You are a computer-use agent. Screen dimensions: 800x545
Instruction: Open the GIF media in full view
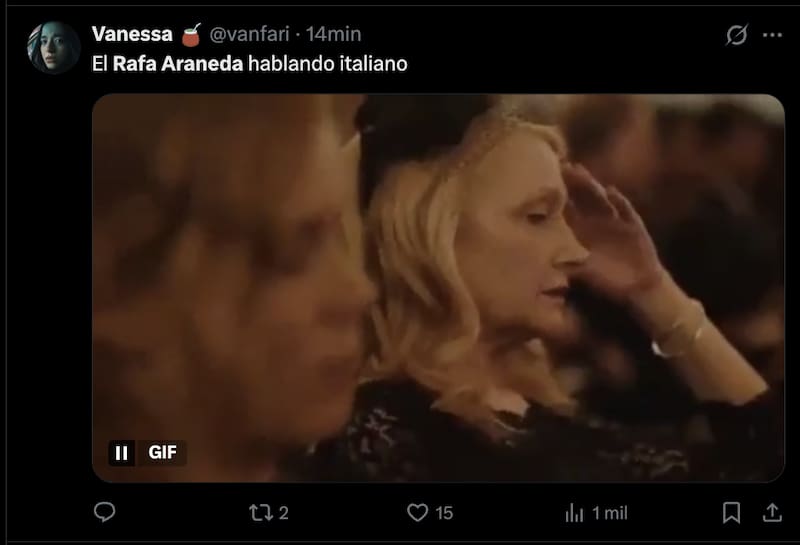coord(438,288)
